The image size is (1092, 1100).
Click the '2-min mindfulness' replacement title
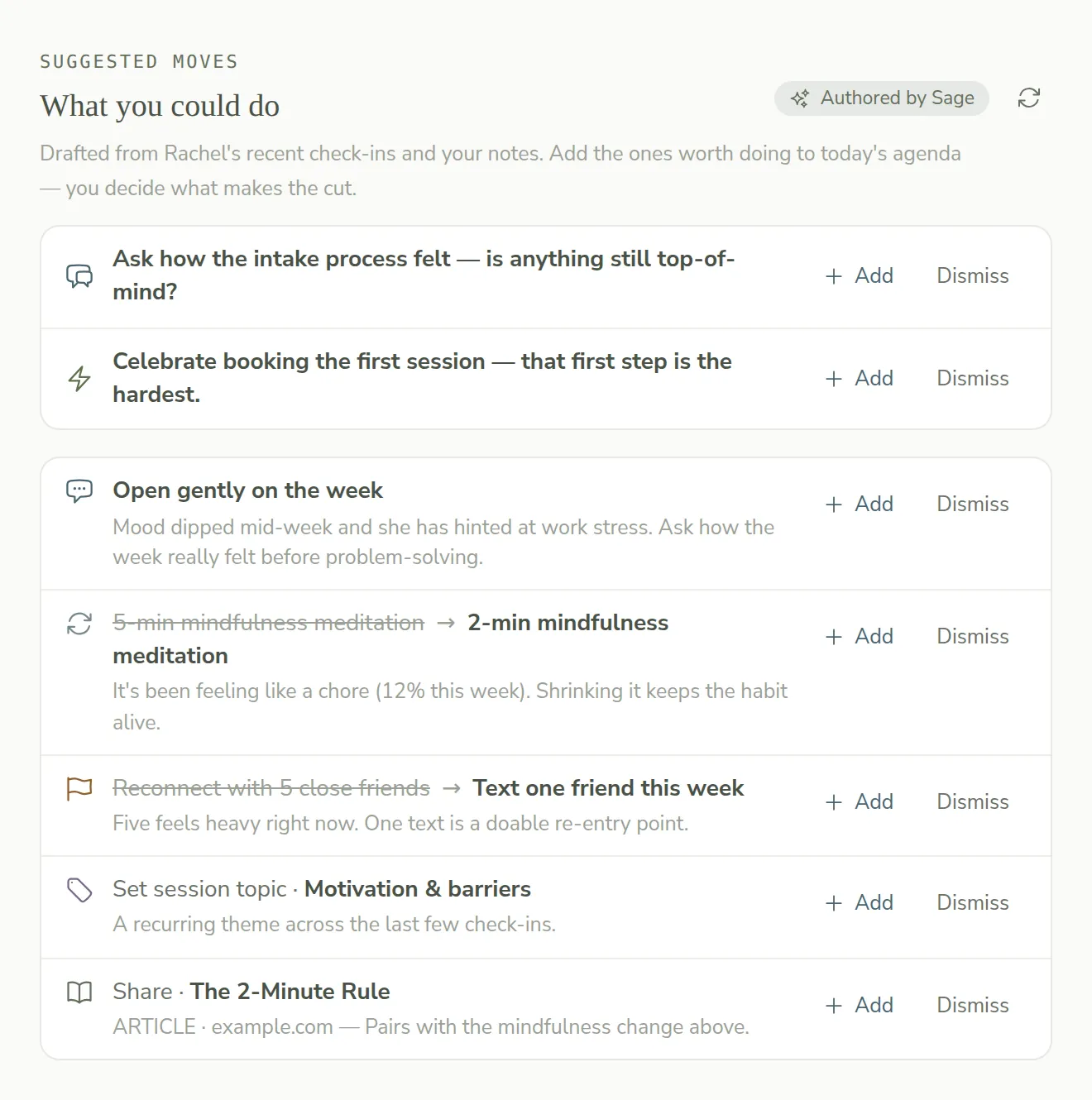568,623
